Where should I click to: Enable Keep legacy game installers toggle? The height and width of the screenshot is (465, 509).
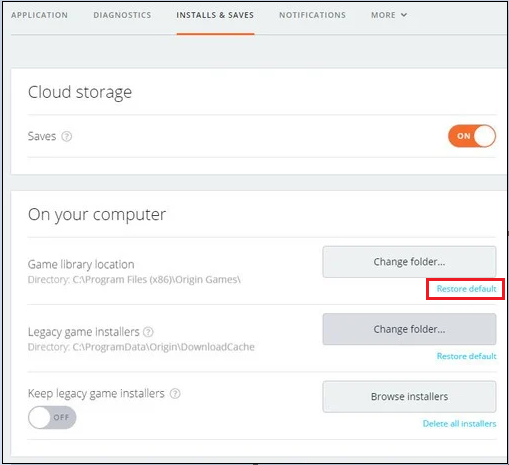[x=52, y=417]
